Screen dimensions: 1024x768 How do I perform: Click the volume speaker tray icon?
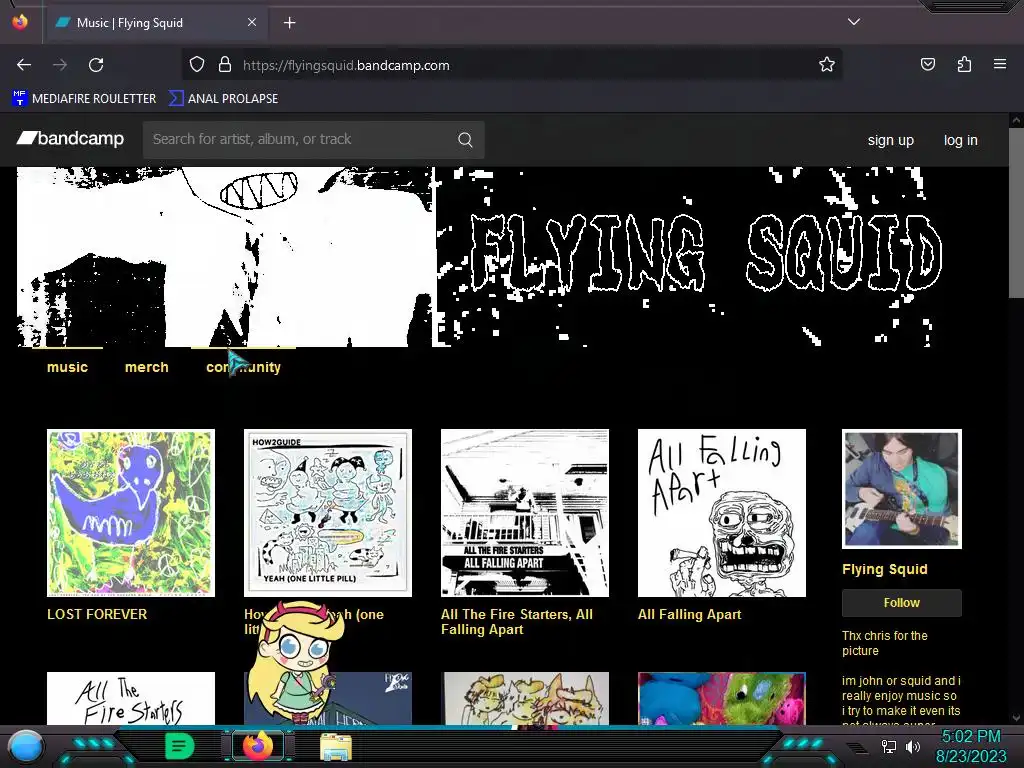tap(913, 746)
